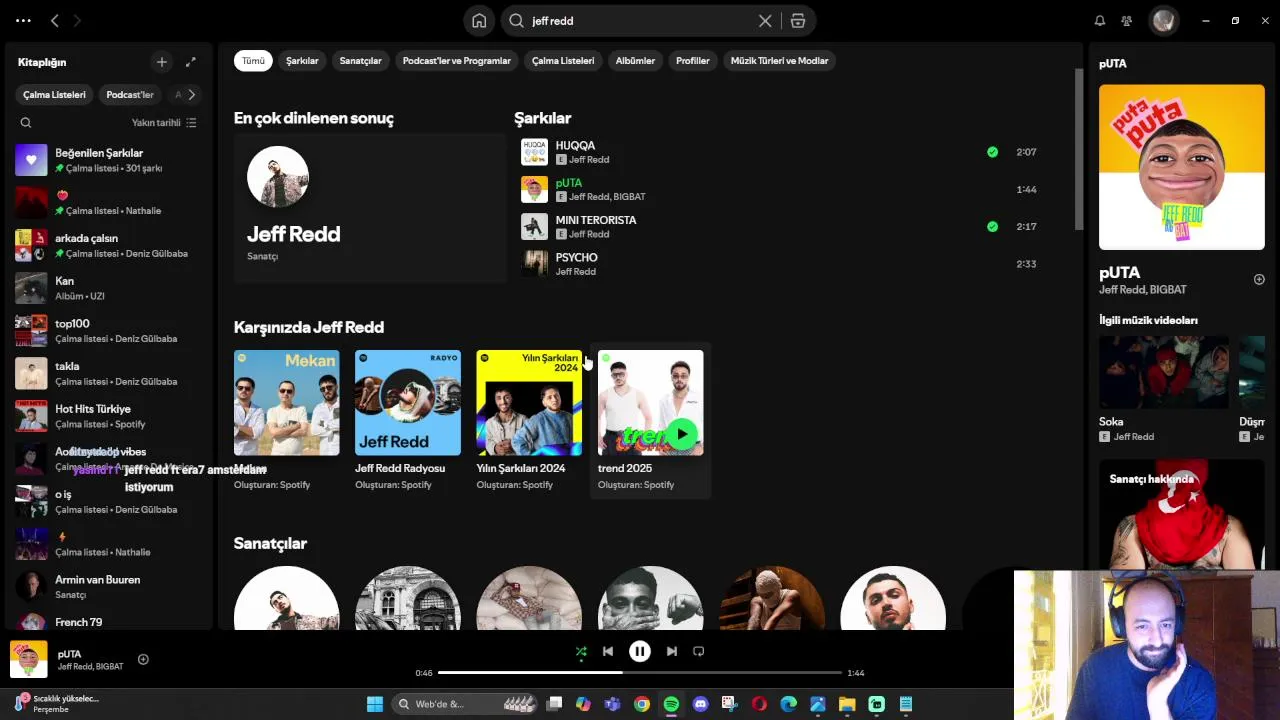Select the Şarkılar filter tab

(x=302, y=61)
